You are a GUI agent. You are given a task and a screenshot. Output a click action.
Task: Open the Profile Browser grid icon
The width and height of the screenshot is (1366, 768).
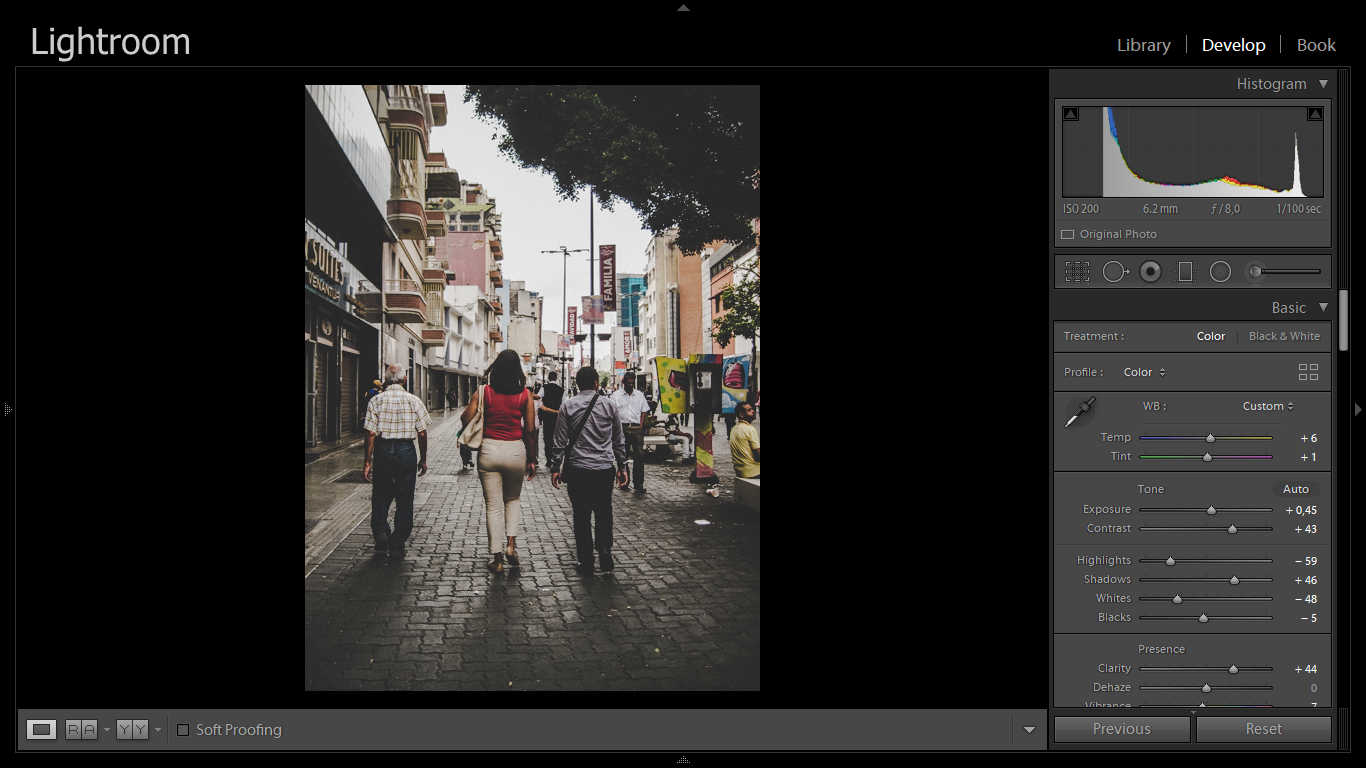[1308, 372]
